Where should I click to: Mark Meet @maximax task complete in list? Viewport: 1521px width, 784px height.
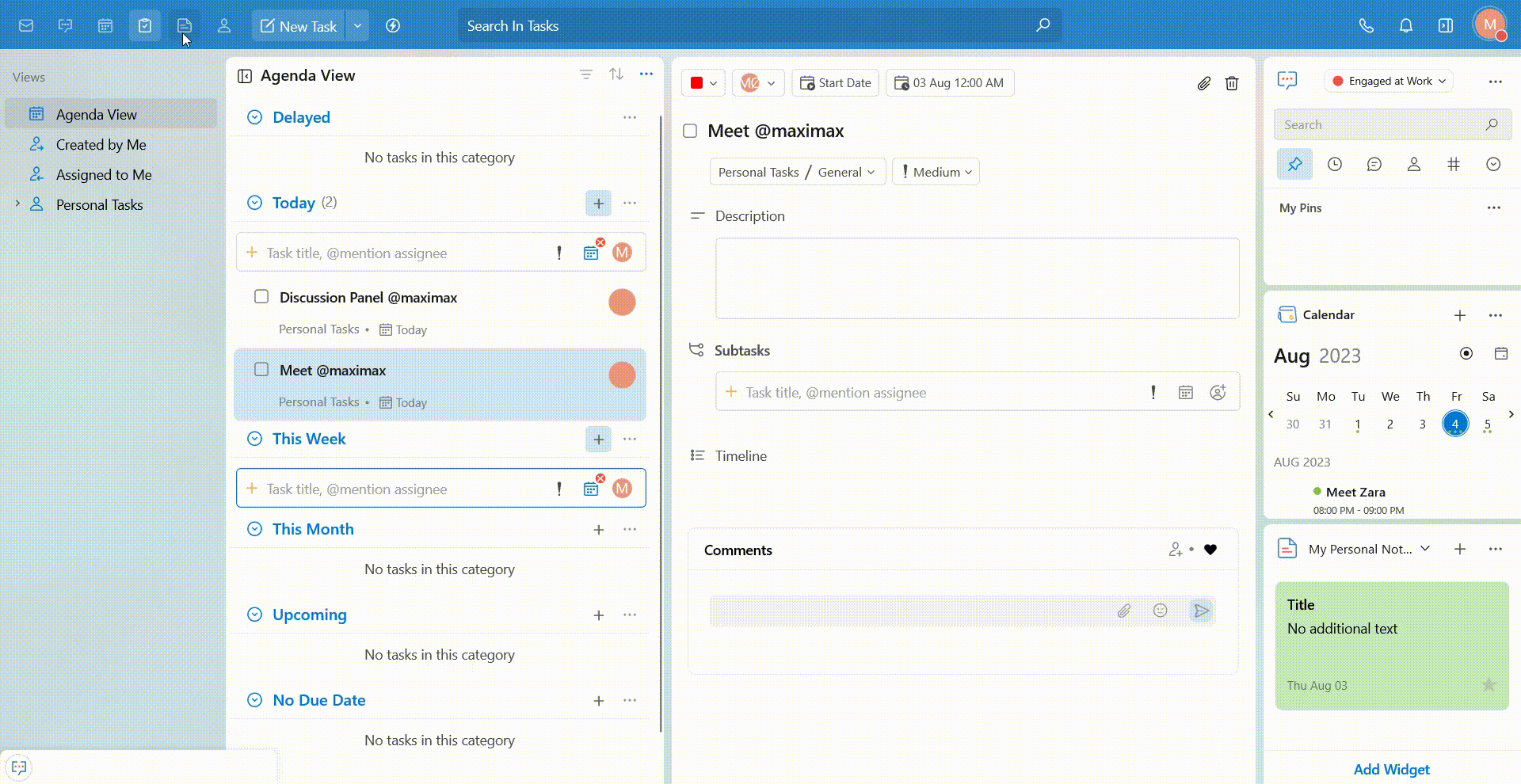(x=261, y=370)
